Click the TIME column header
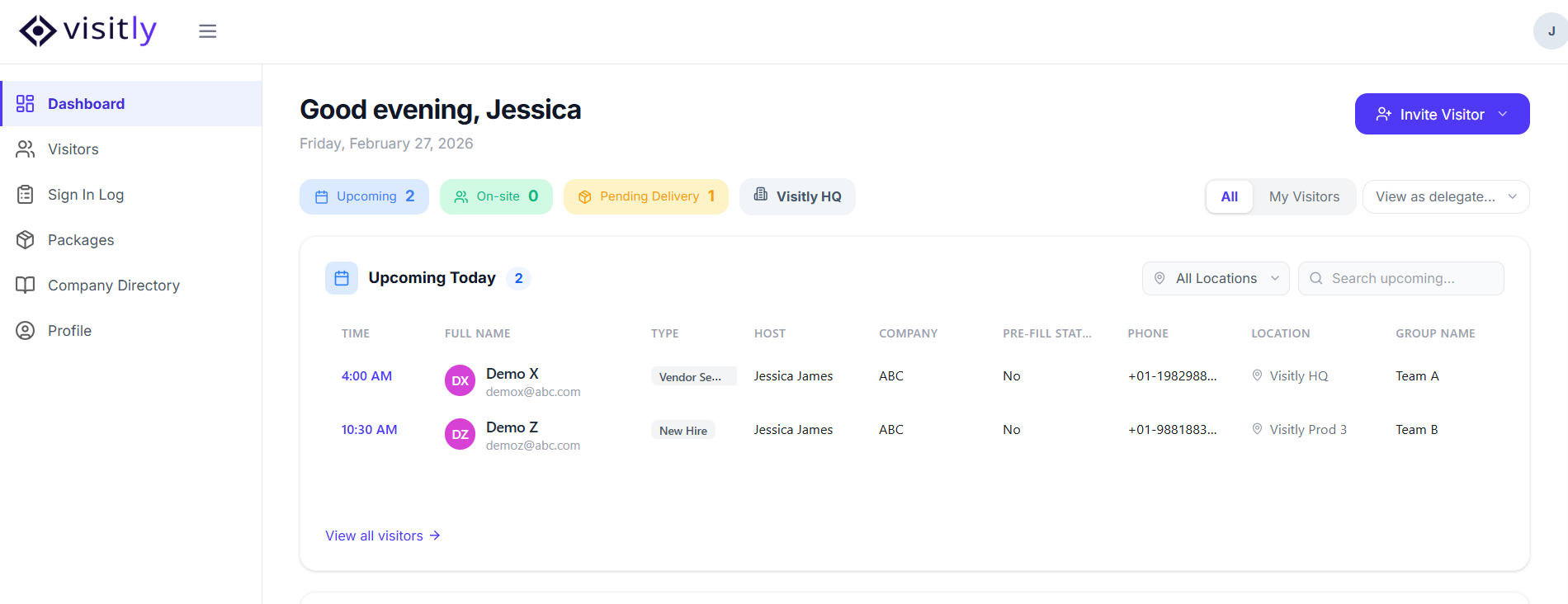 coord(356,333)
